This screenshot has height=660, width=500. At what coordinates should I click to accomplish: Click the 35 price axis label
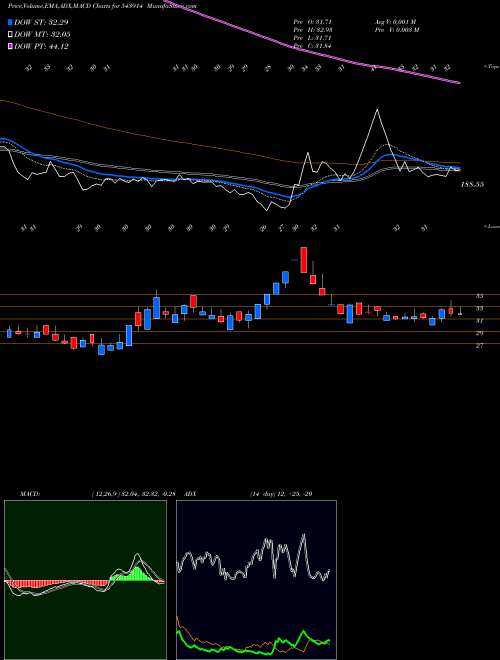(x=479, y=296)
